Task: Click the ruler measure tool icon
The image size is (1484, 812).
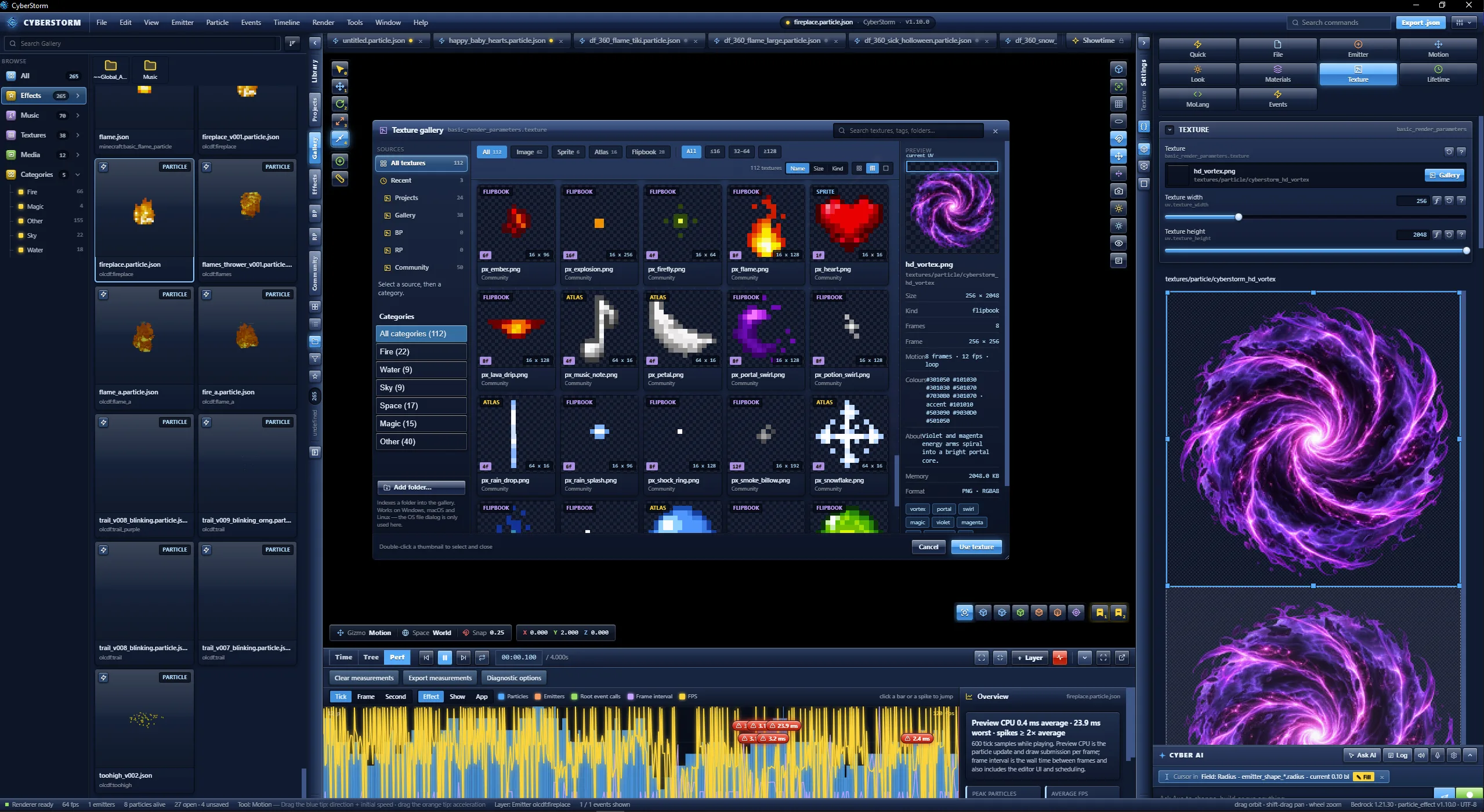Action: pyautogui.click(x=340, y=179)
